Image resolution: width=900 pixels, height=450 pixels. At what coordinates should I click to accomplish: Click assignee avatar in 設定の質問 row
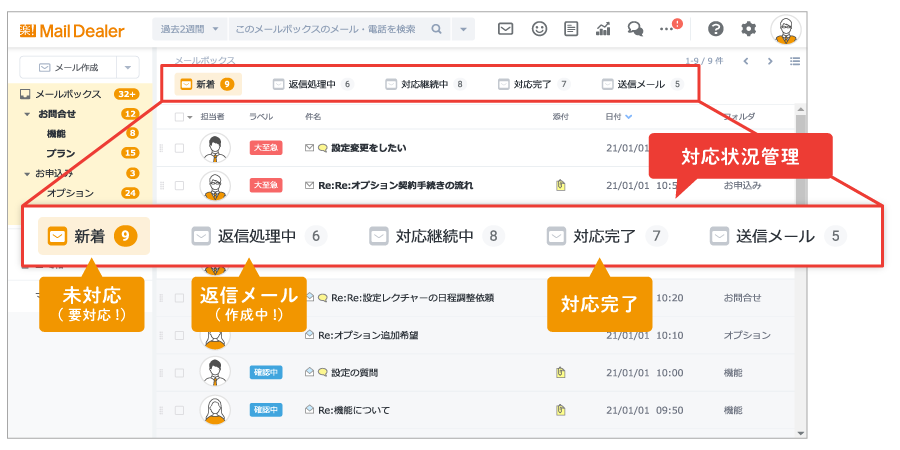coord(215,373)
